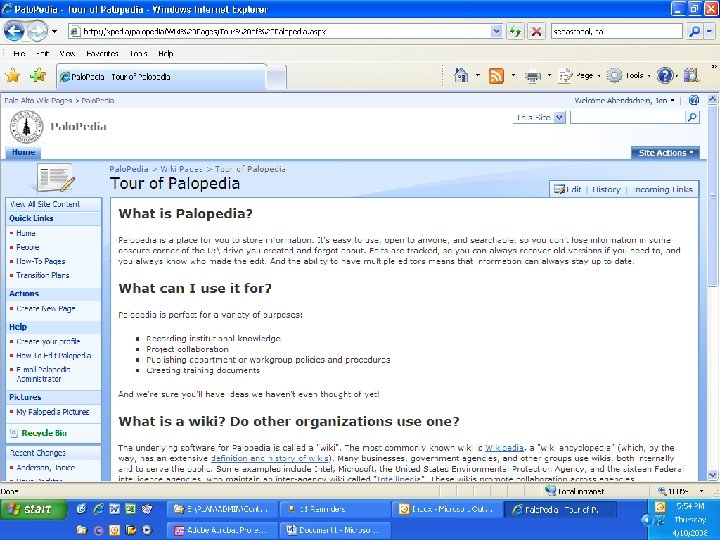Click the wiki page notepad pencil icon
This screenshot has height=540, width=720.
coord(55,178)
